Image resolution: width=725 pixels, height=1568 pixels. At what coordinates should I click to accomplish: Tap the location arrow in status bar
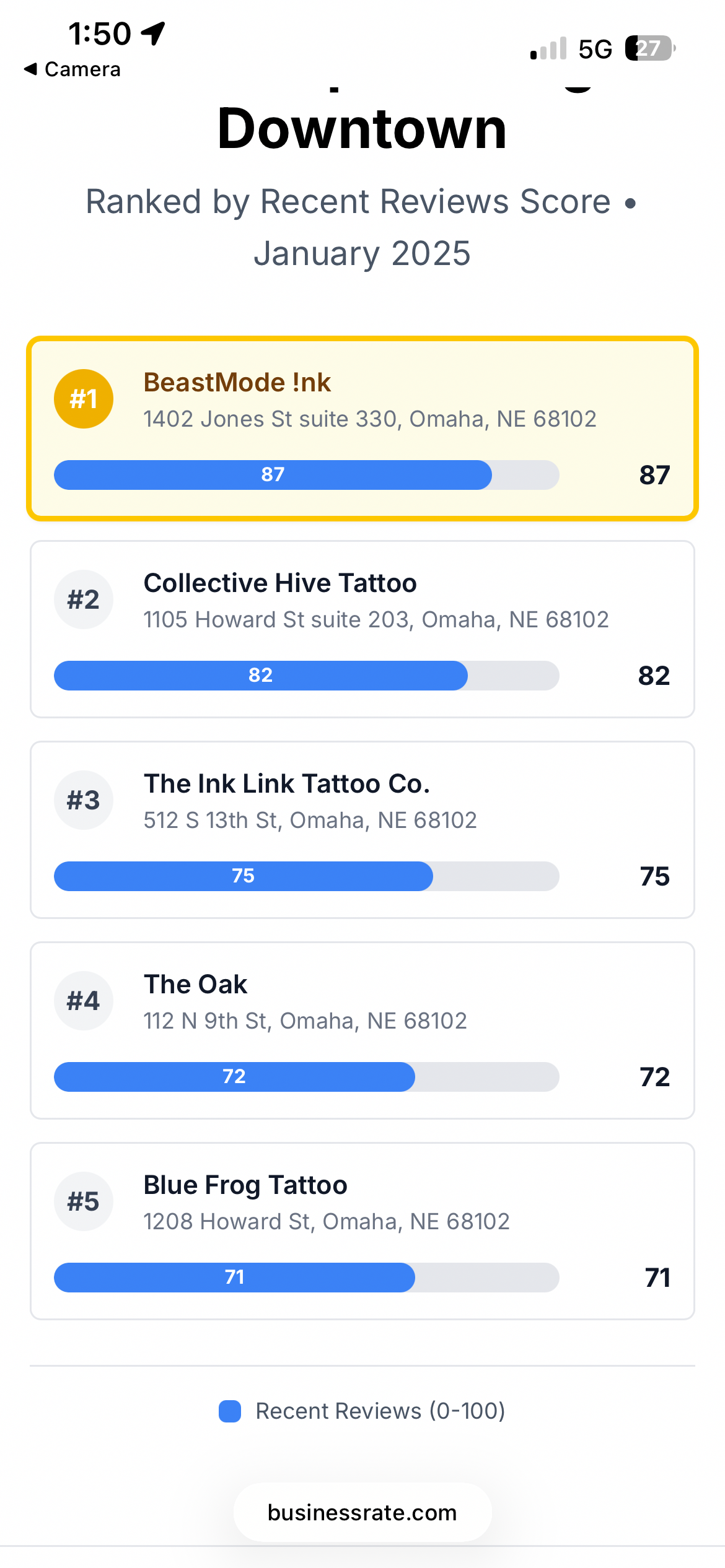(153, 33)
